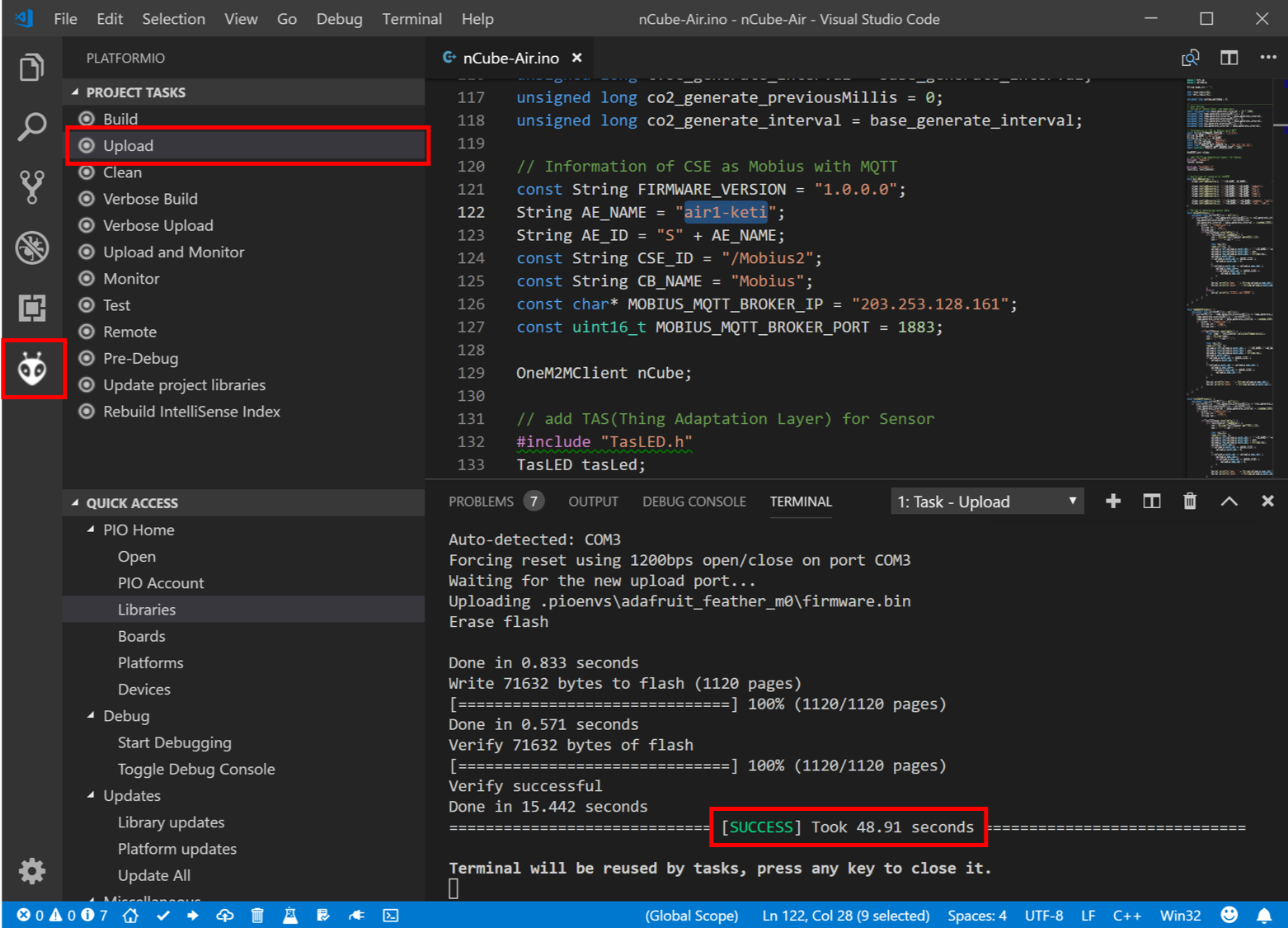Click the editor minimap
The width and height of the screenshot is (1288, 928).
(1230, 278)
